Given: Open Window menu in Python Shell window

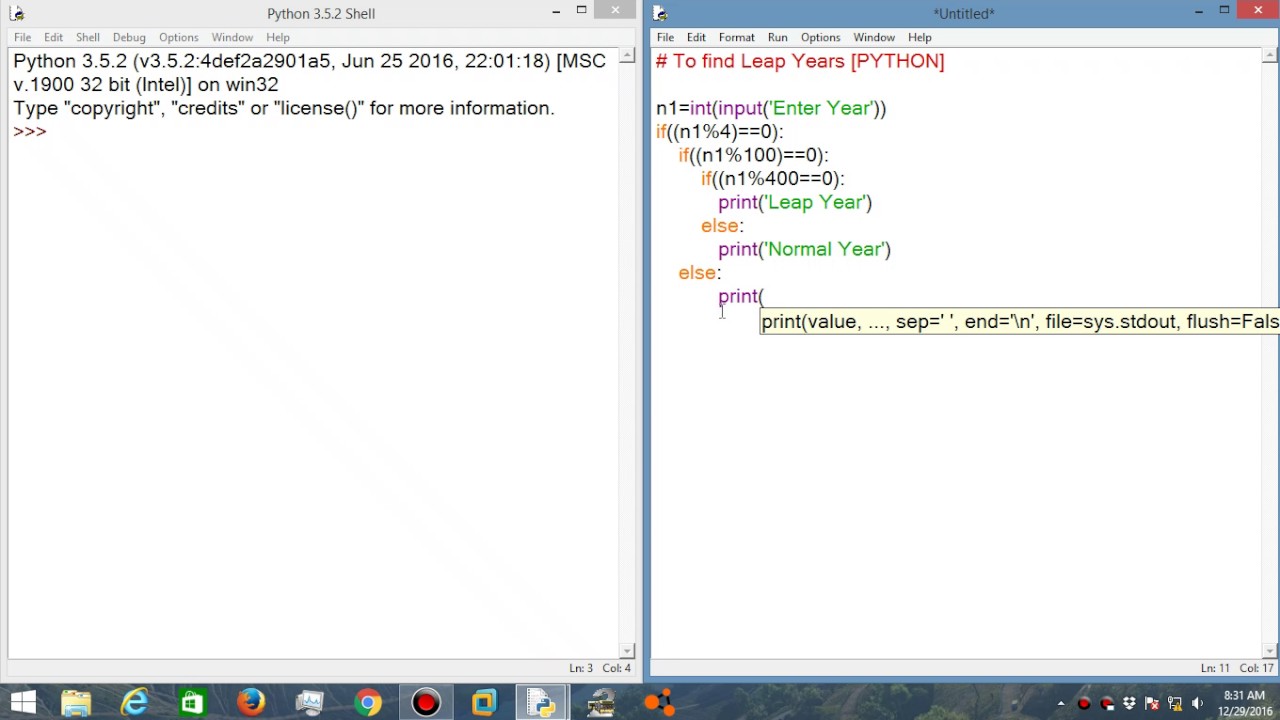Looking at the screenshot, I should tap(232, 37).
